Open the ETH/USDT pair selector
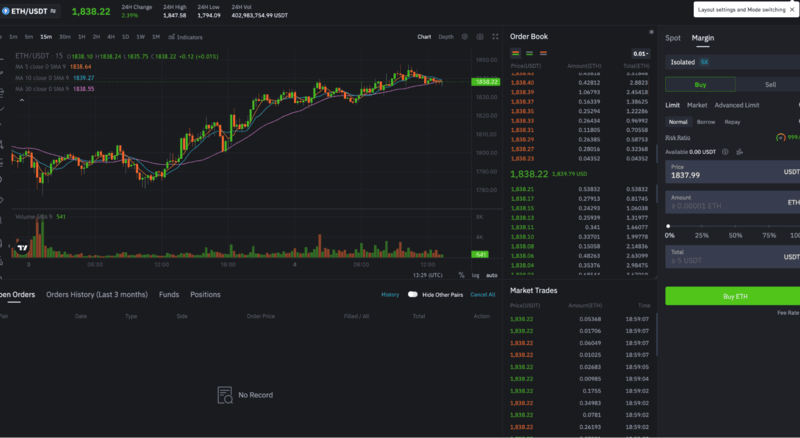 (30, 11)
